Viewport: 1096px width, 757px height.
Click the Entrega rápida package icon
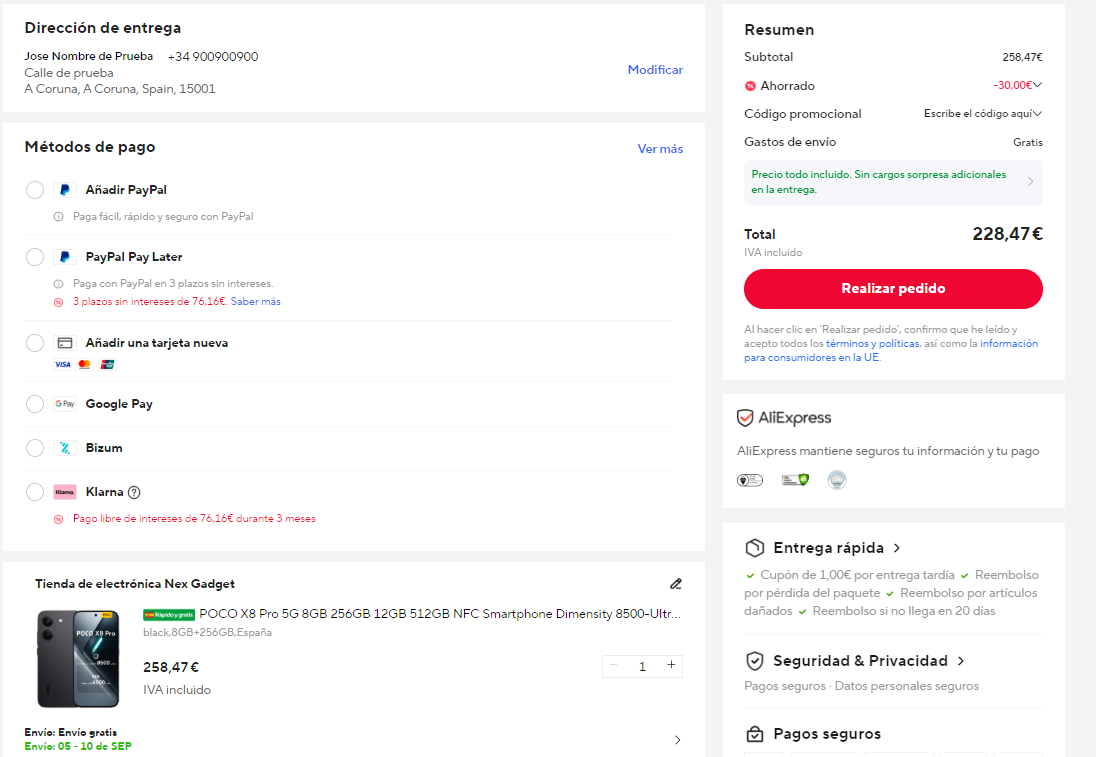[x=755, y=548]
